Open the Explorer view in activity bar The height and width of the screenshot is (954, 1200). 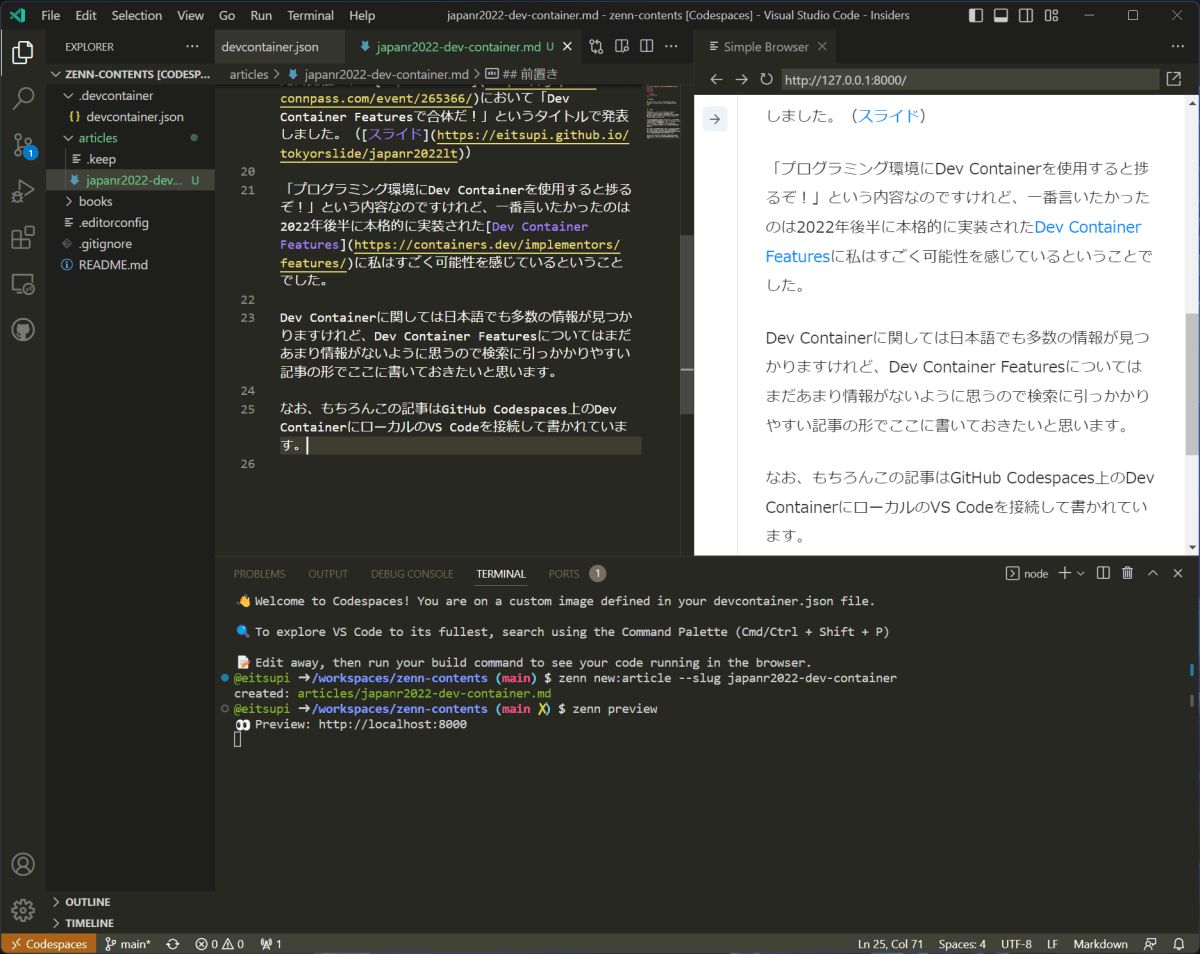tap(23, 53)
